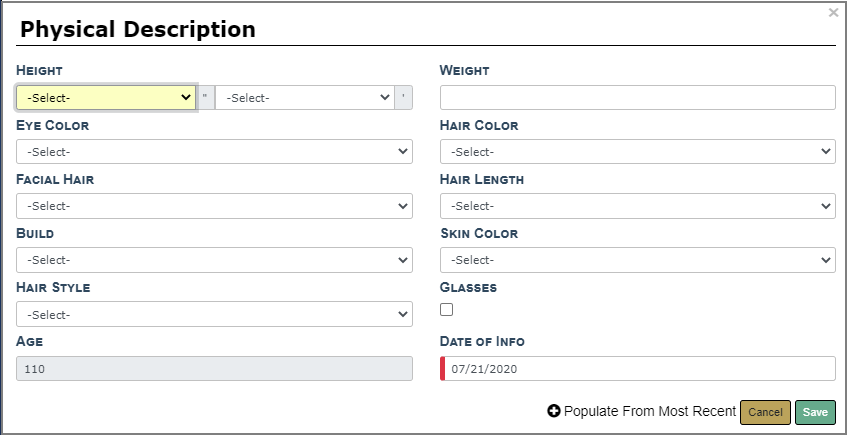Click the Physical Description heading

tap(138, 29)
